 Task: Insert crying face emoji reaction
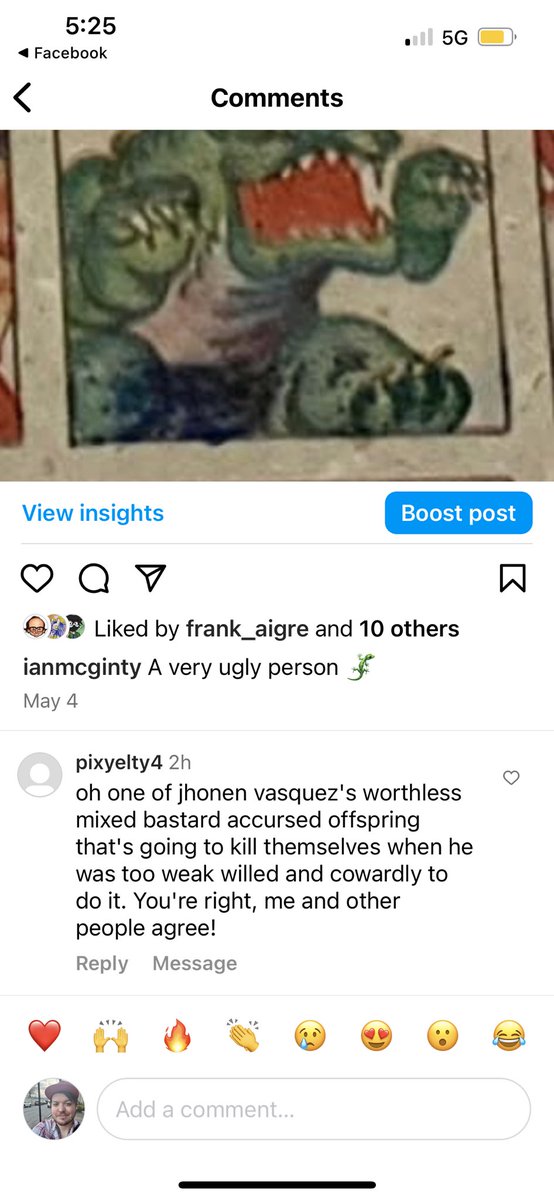click(310, 1036)
